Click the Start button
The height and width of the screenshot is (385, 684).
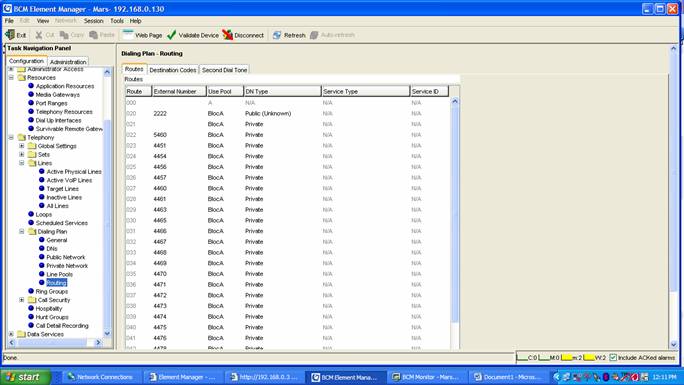[x=25, y=377]
